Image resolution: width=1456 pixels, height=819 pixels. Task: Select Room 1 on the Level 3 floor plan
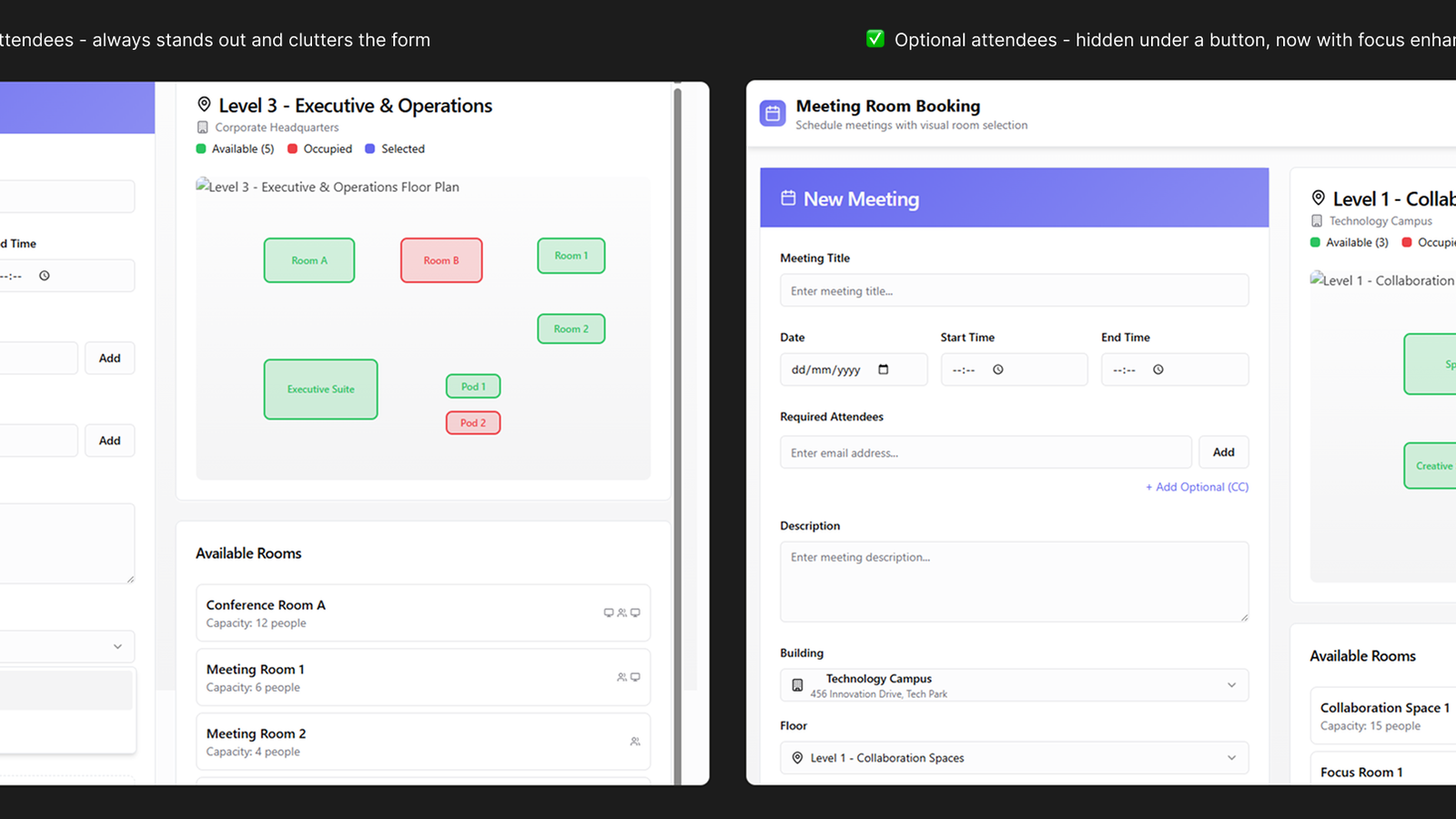tap(571, 256)
